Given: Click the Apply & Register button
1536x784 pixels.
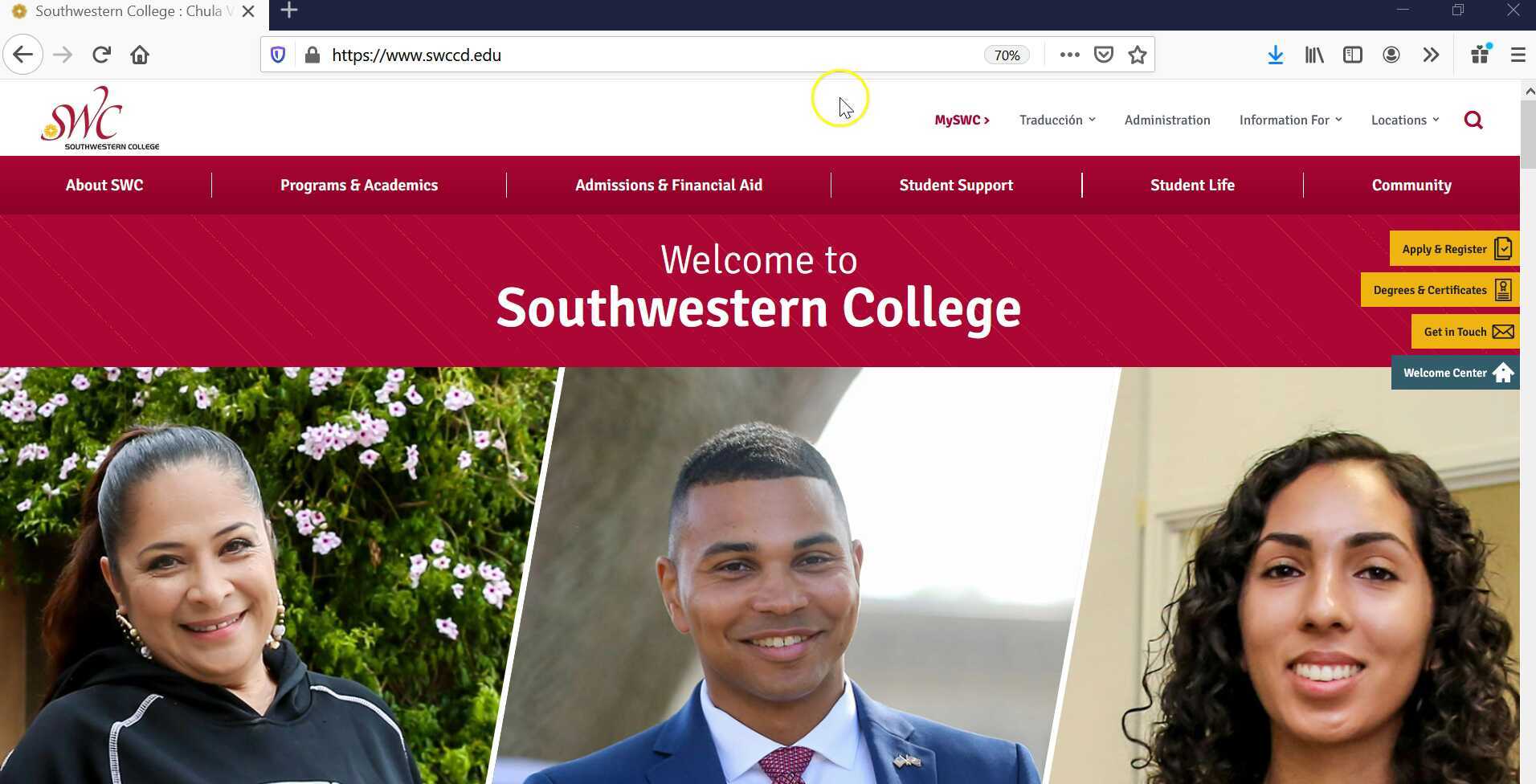Looking at the screenshot, I should point(1454,249).
